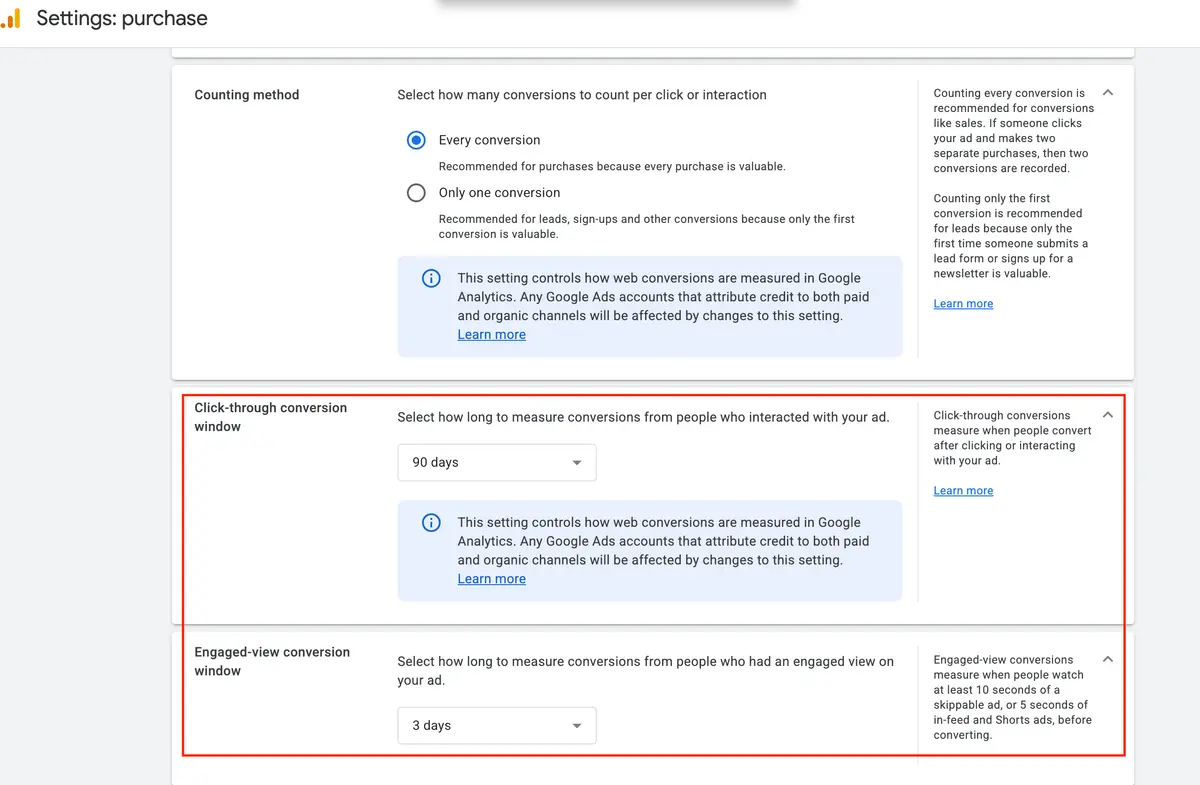Click 'Recommended for leads, sign-ups' description text
This screenshot has width=1200, height=785.
pos(647,226)
